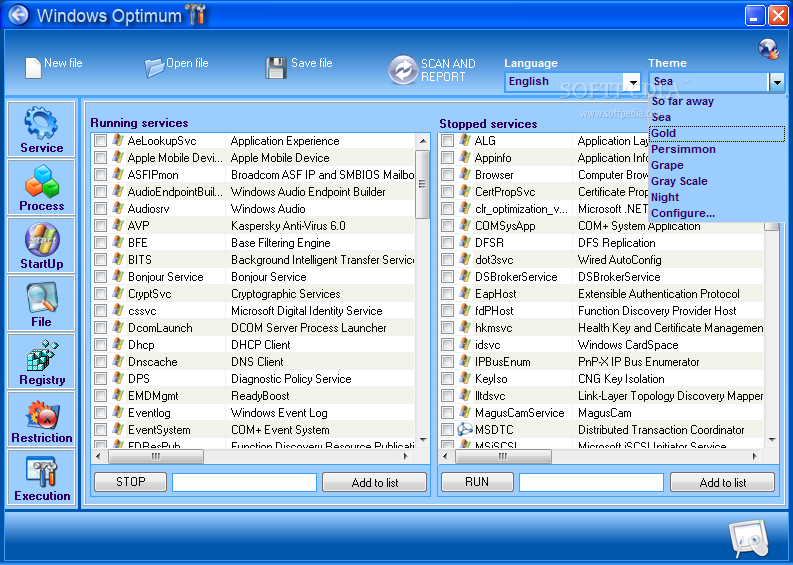This screenshot has width=793, height=565.
Task: Click the CryptSvc service name
Action: [149, 294]
